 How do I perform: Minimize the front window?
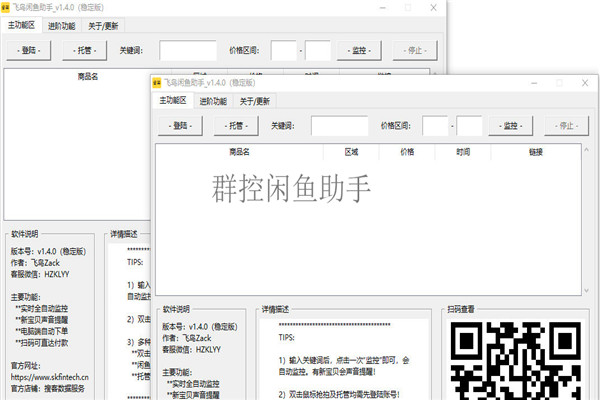[x=534, y=83]
